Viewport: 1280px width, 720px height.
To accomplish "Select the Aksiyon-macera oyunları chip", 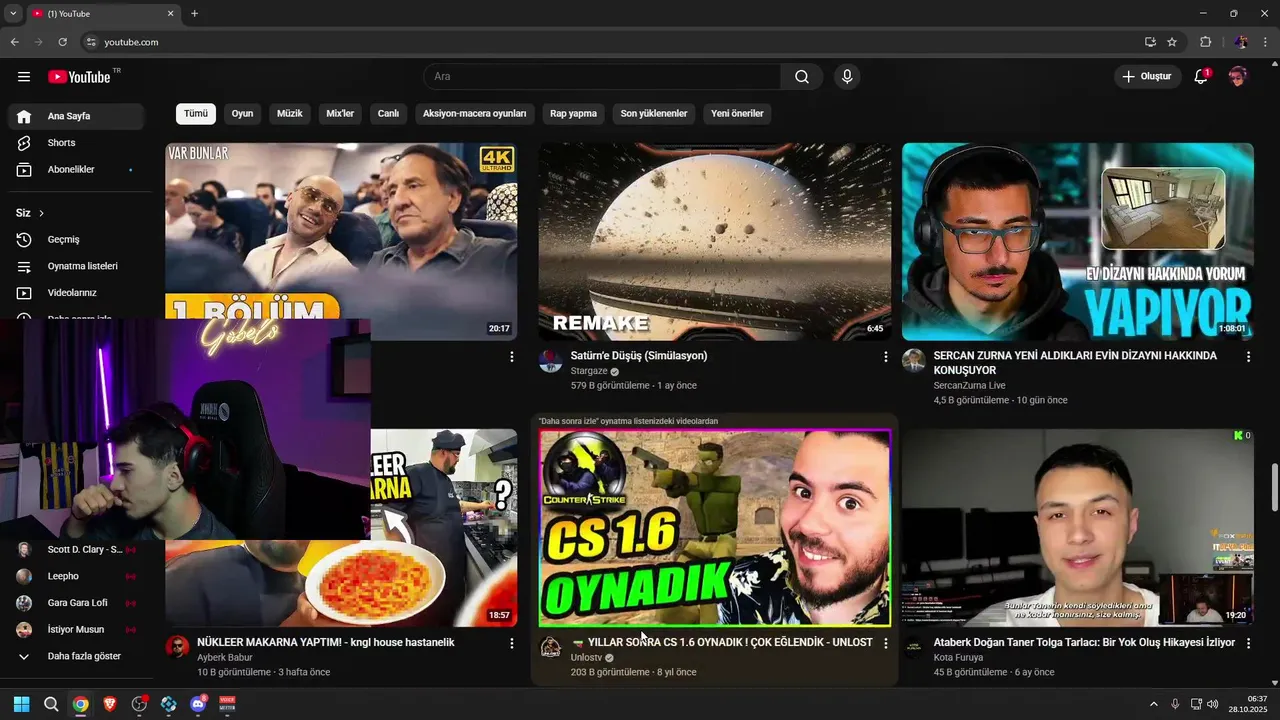I will [x=474, y=114].
